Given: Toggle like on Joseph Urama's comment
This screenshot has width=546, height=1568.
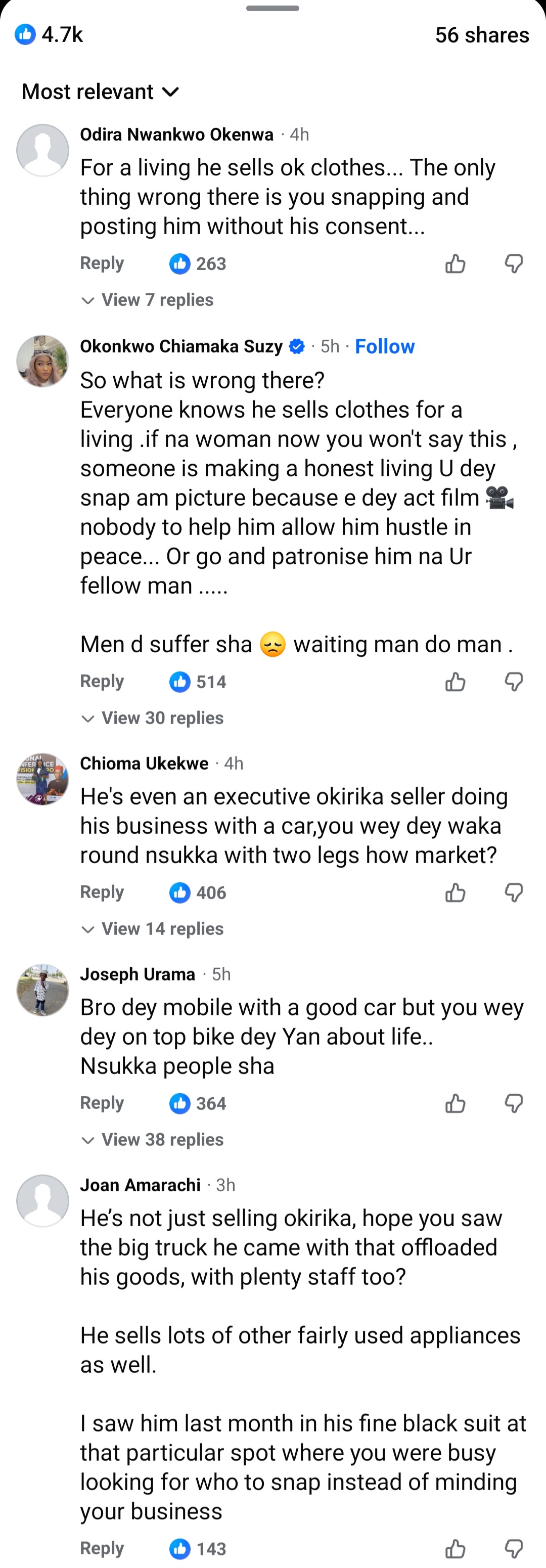Looking at the screenshot, I should click(x=454, y=1103).
